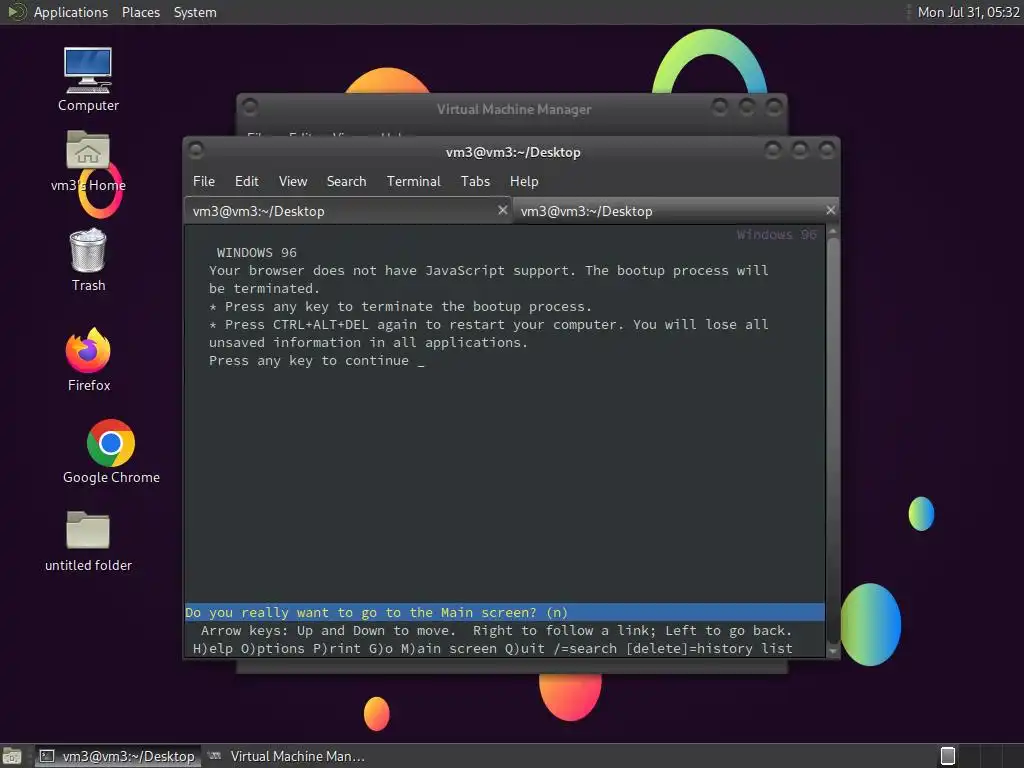Click 'Press any key to terminate' line
This screenshot has width=1024, height=768.
point(400,306)
